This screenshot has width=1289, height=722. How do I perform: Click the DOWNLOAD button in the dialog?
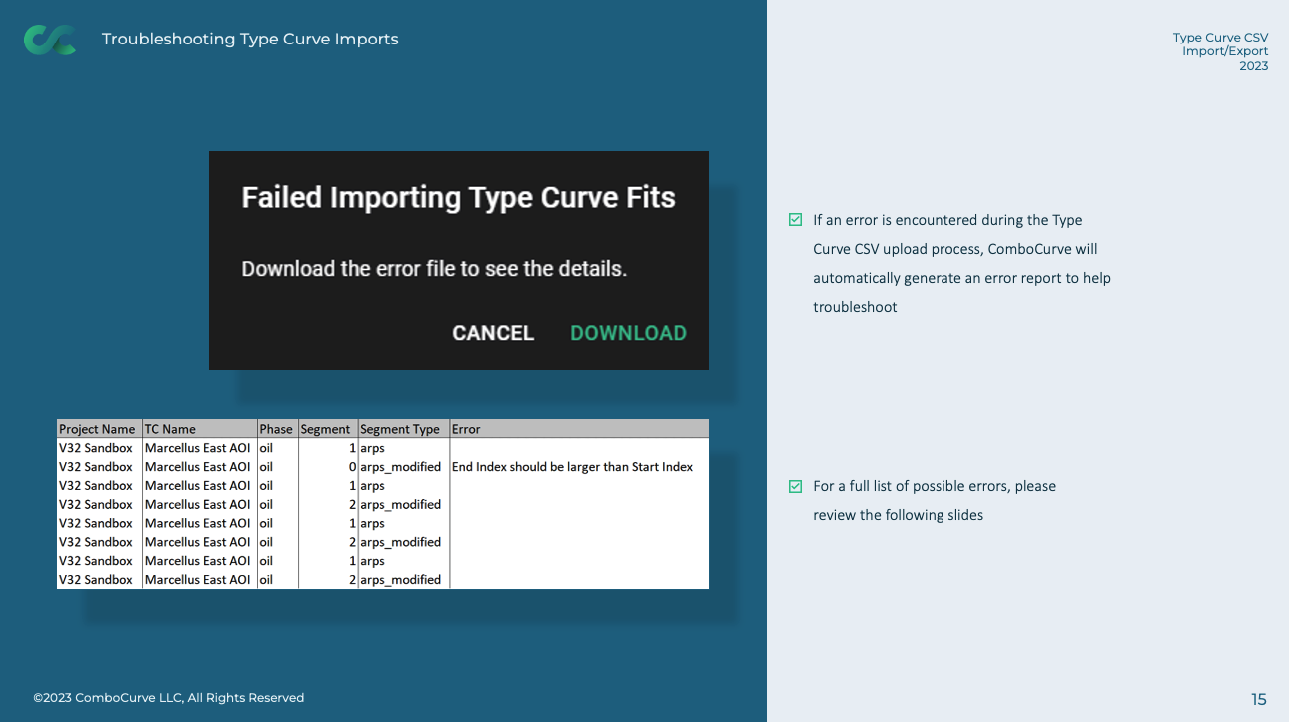click(628, 333)
